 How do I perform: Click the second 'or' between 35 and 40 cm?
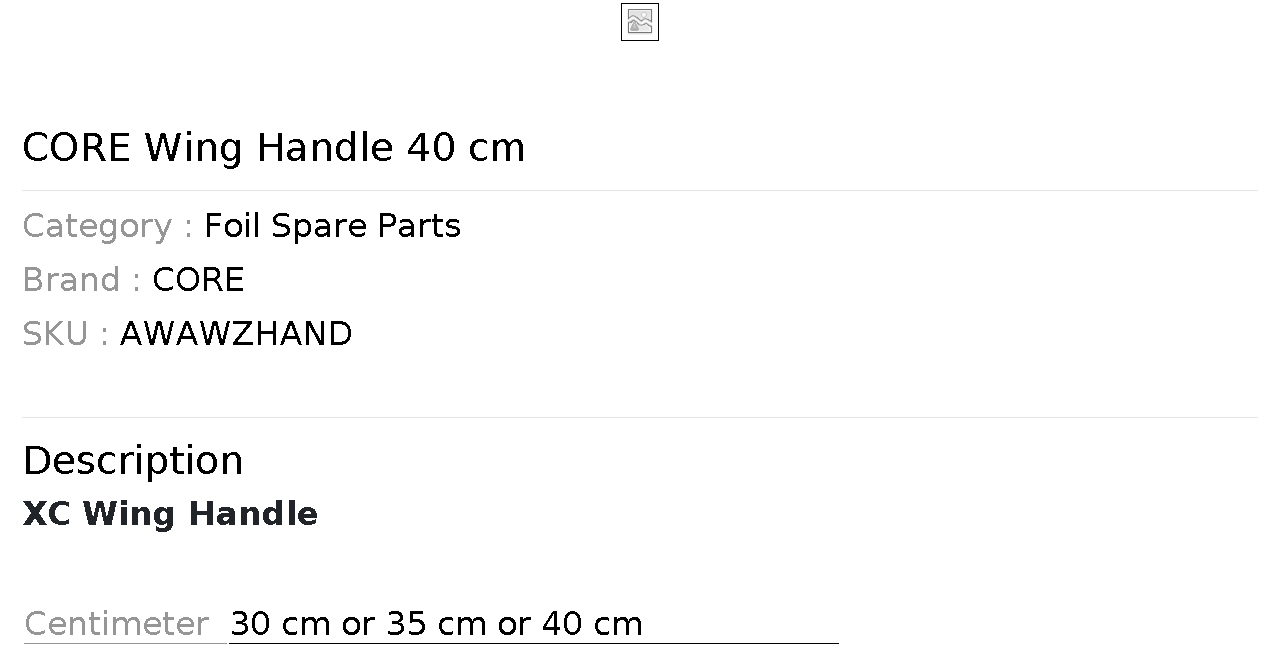[514, 624]
